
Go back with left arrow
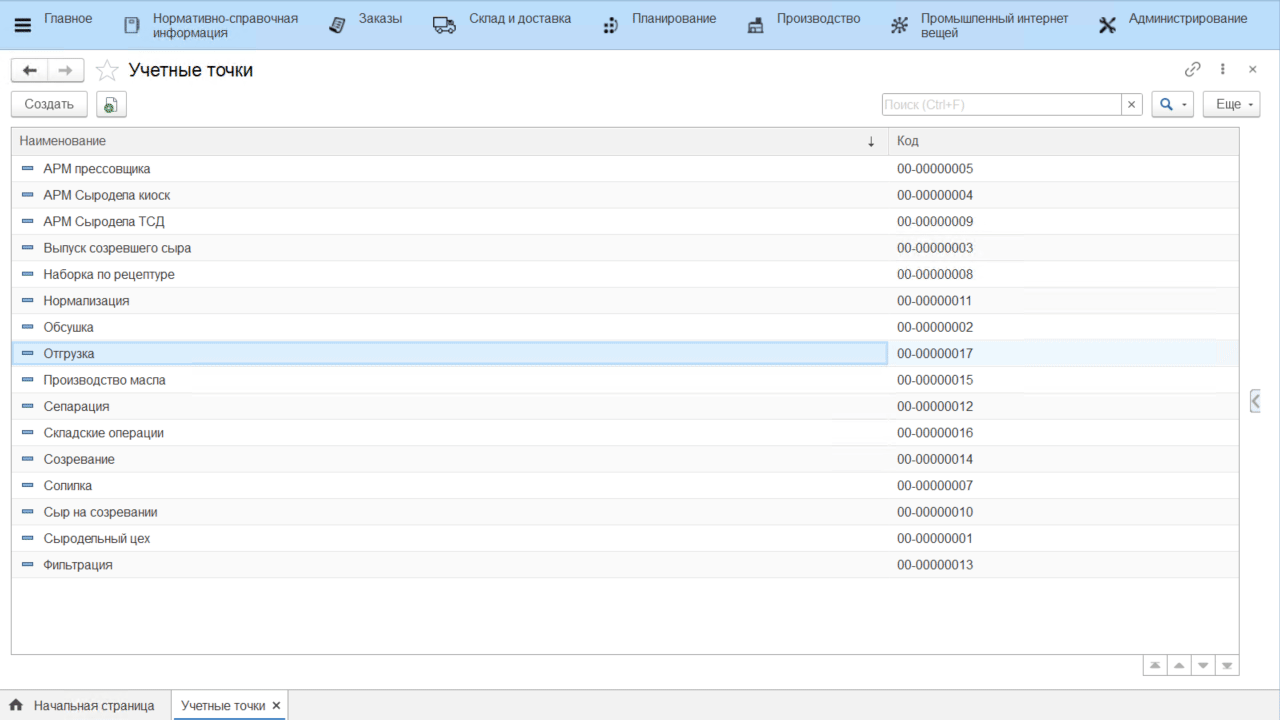pos(30,70)
